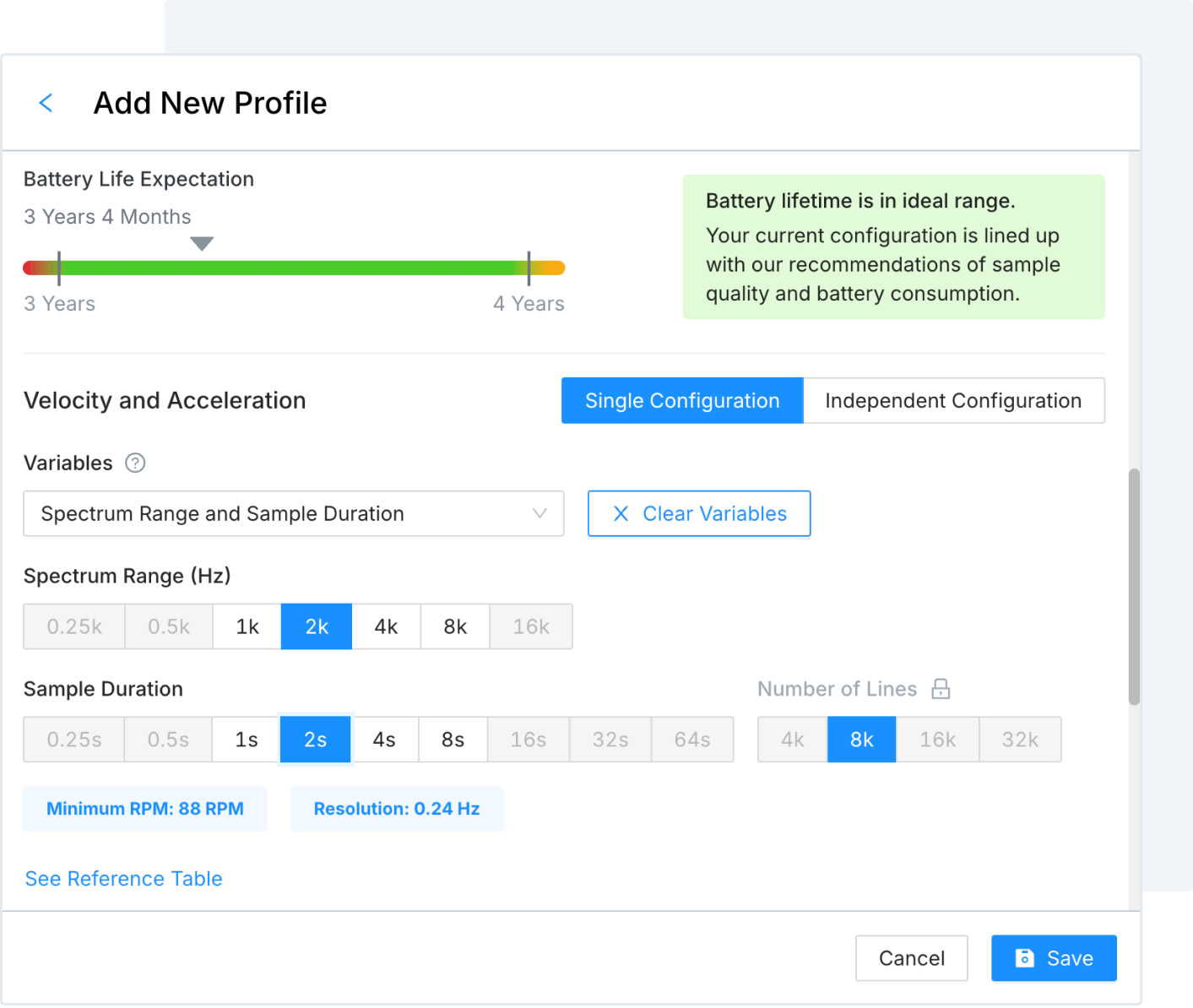Choose 8k spectrum range
The height and width of the screenshot is (1008, 1193).
tap(455, 626)
